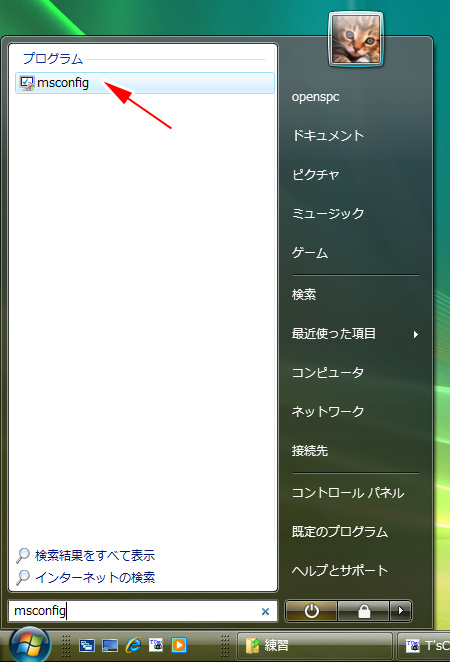Click the T's quick launch icon
The image size is (450, 662).
(x=156, y=645)
